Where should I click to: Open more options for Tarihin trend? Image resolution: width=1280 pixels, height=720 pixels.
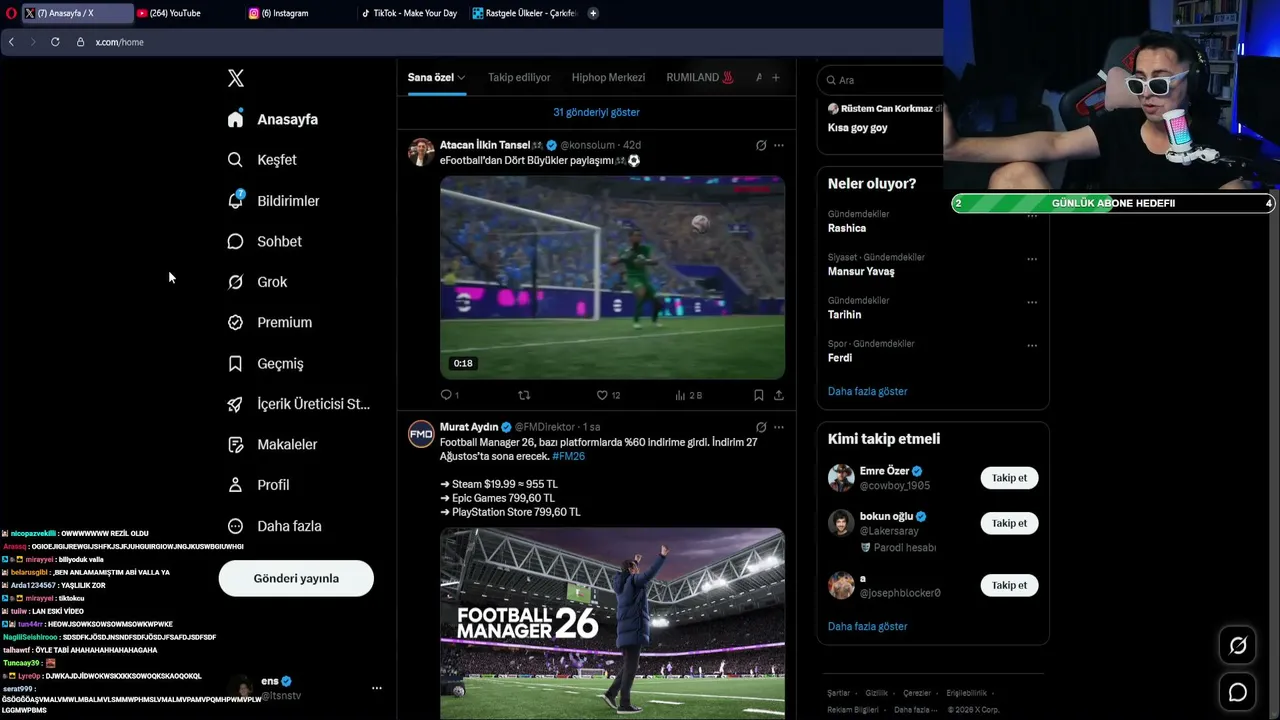(x=1032, y=302)
